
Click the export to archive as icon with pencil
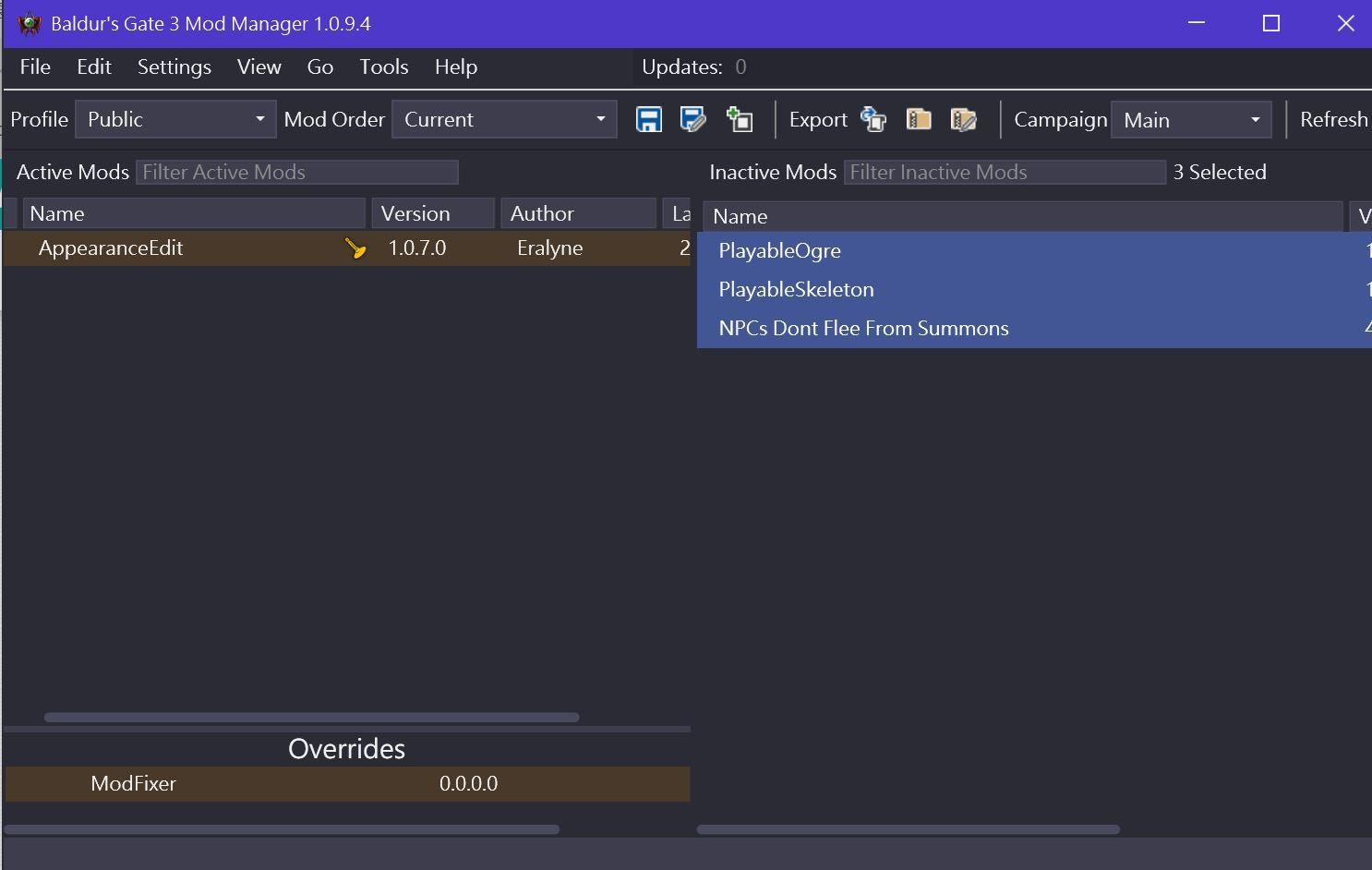[963, 120]
